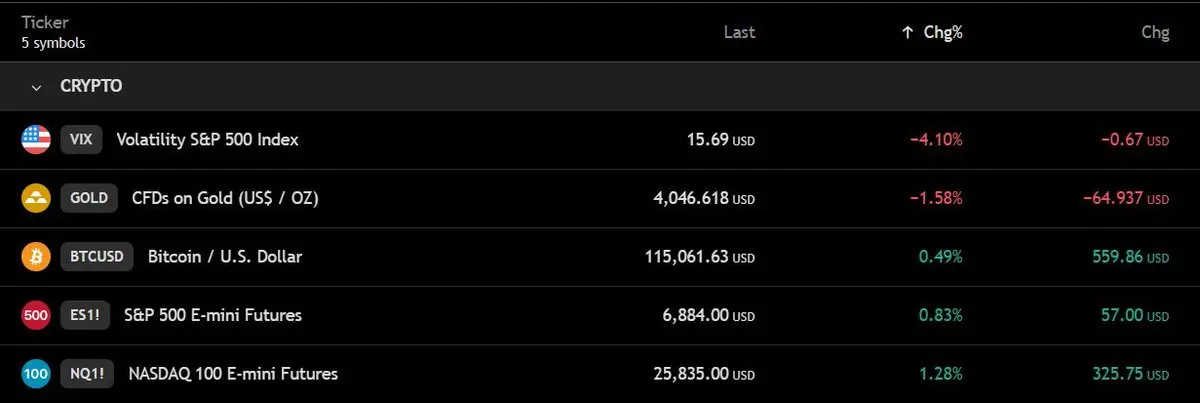Open Bitcoin / U.S. Dollar row
Screen dimensions: 1200x403
[225, 257]
